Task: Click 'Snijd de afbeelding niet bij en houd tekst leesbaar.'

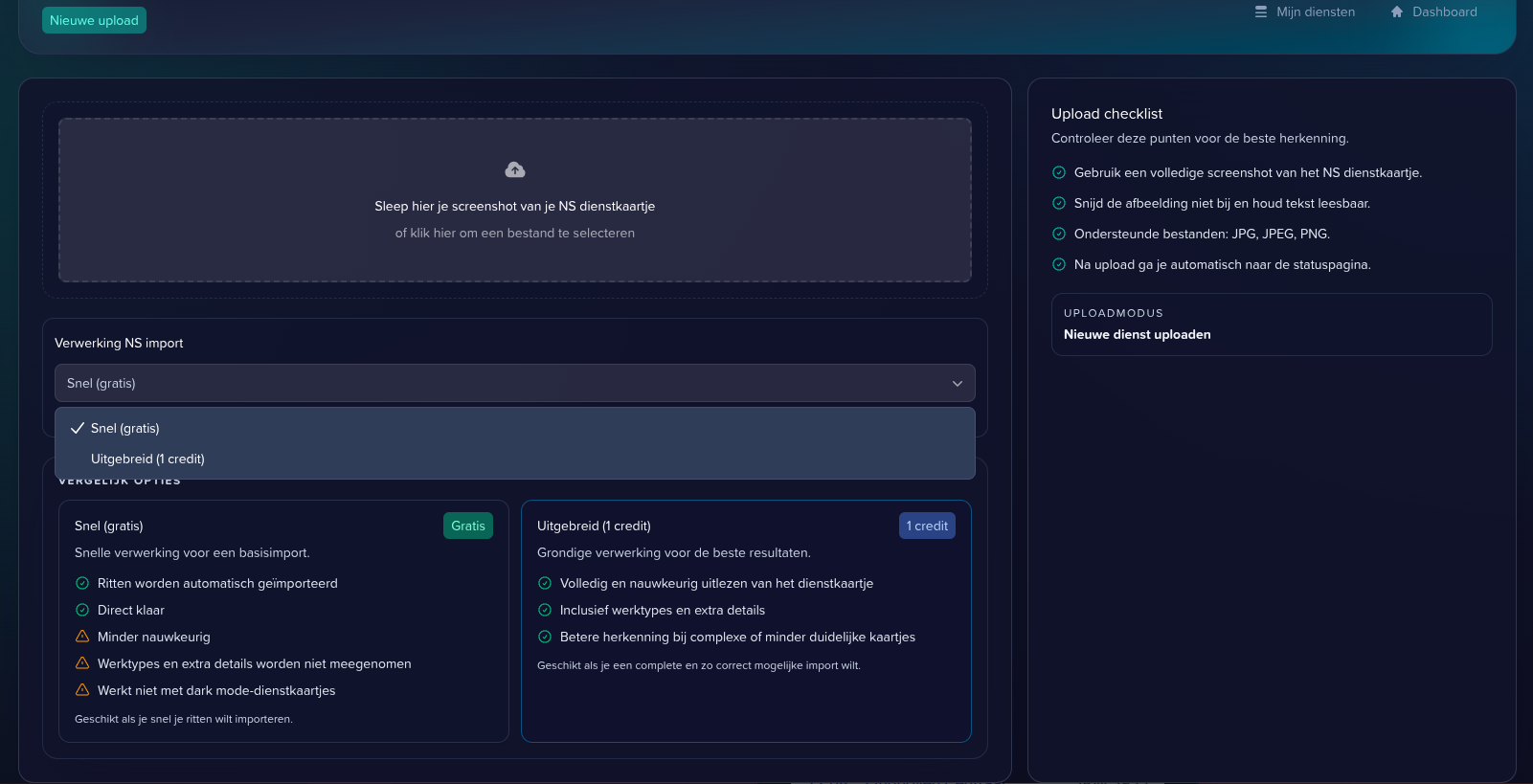Action: [1223, 203]
